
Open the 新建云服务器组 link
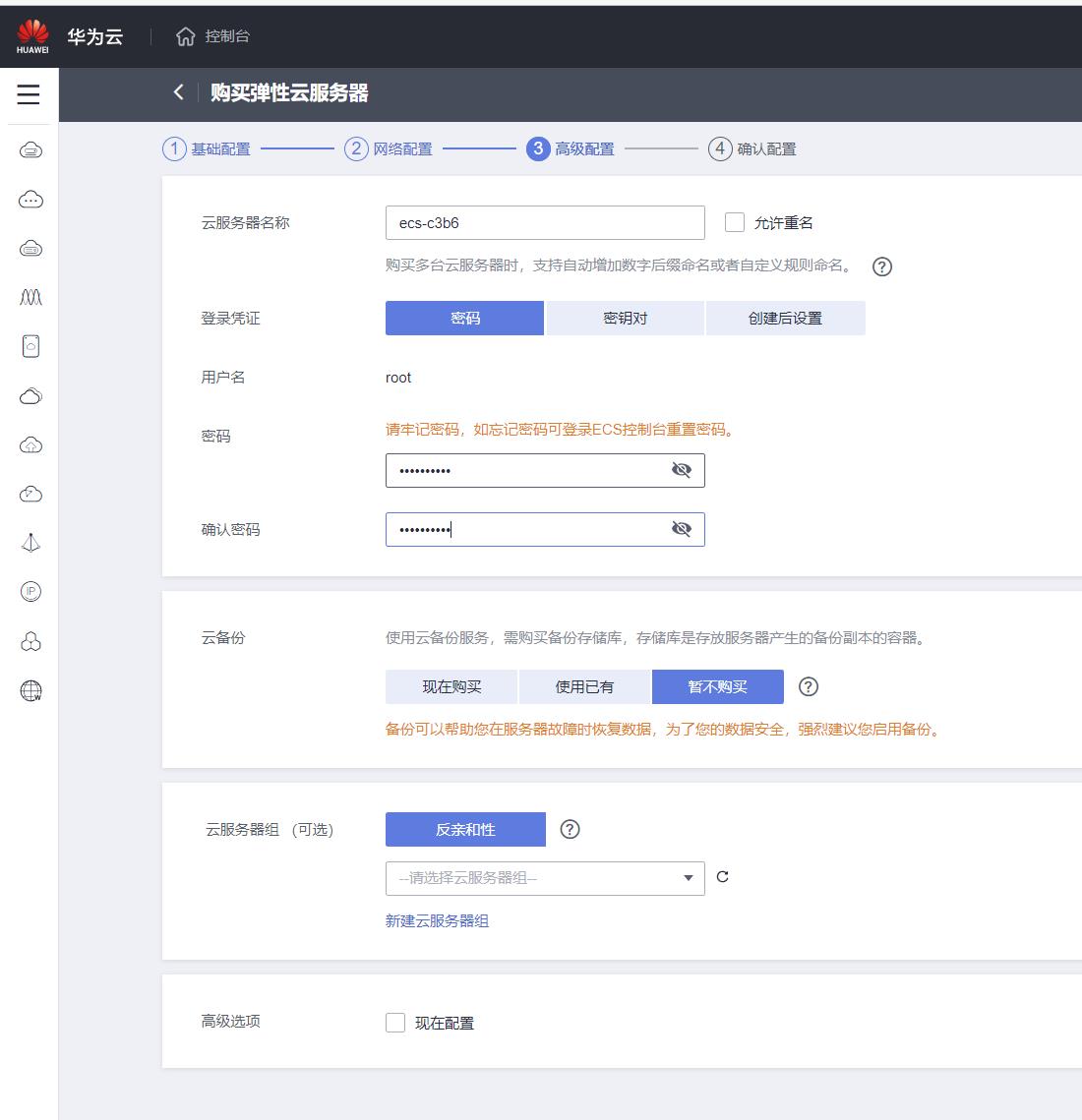coord(437,920)
